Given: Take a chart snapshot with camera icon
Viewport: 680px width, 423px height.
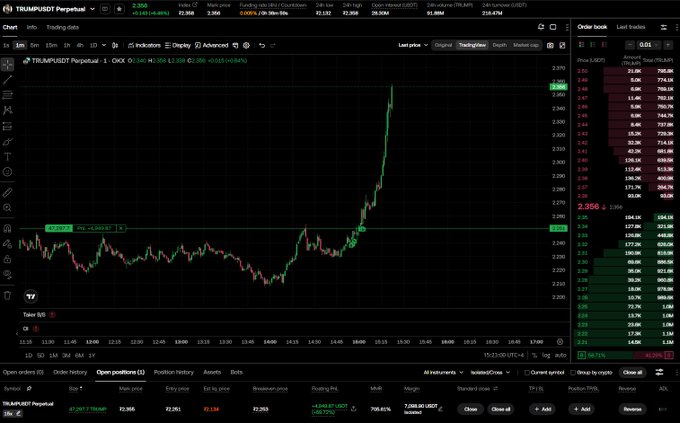Looking at the screenshot, I should pyautogui.click(x=550, y=45).
